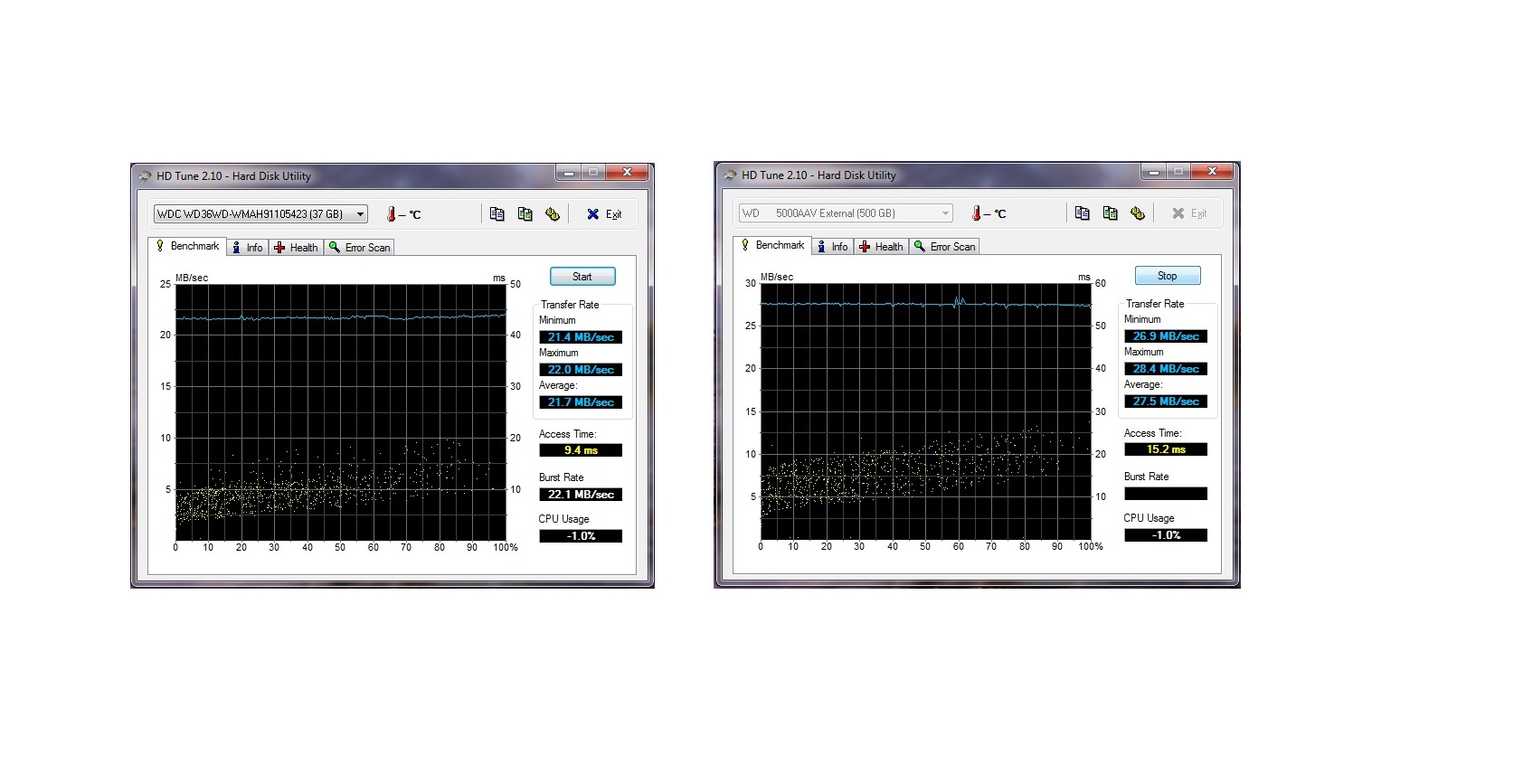Viewport: 1514px width, 784px height.
Task: Open the WDC WD36WD drive selection dropdown
Action: point(260,214)
